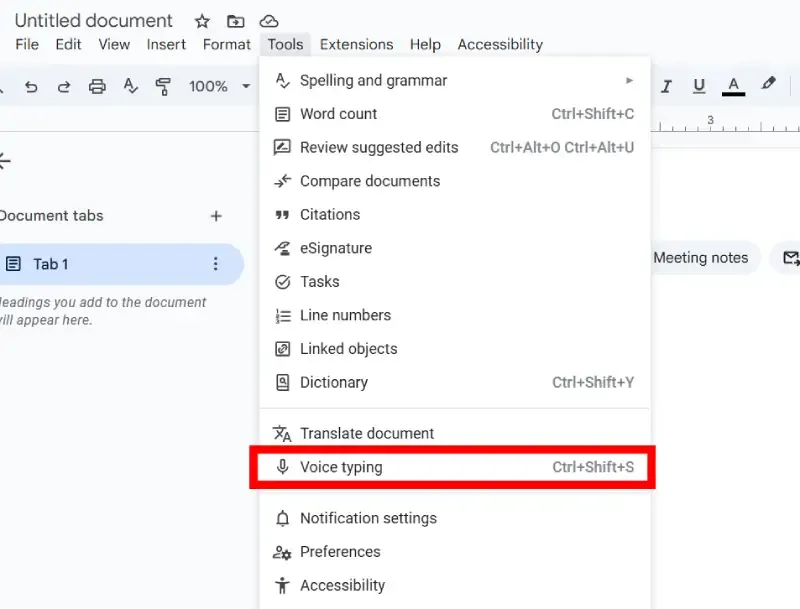Run the spell check toolbar icon
This screenshot has width=800, height=609.
[130, 86]
